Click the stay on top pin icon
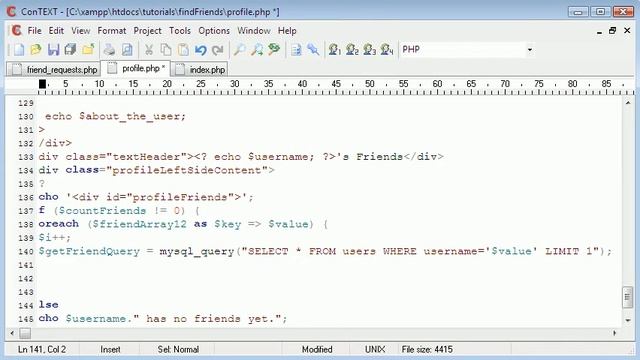 [313, 50]
